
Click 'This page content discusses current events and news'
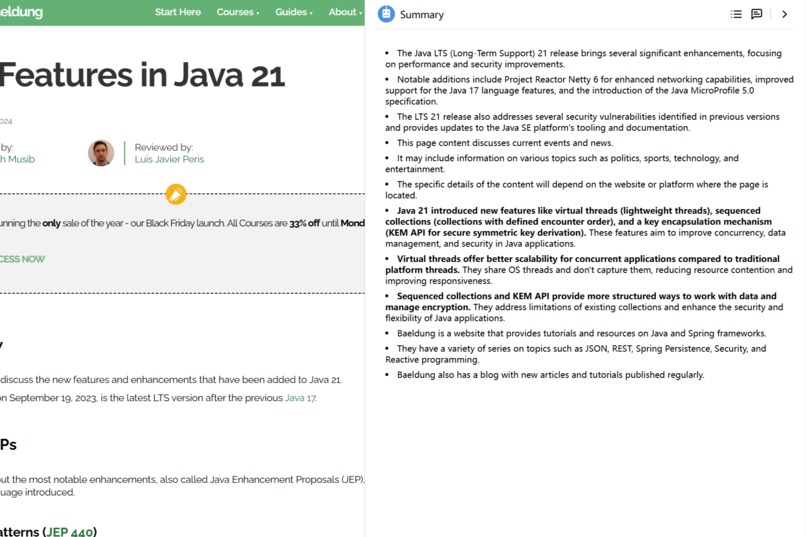[x=505, y=143]
